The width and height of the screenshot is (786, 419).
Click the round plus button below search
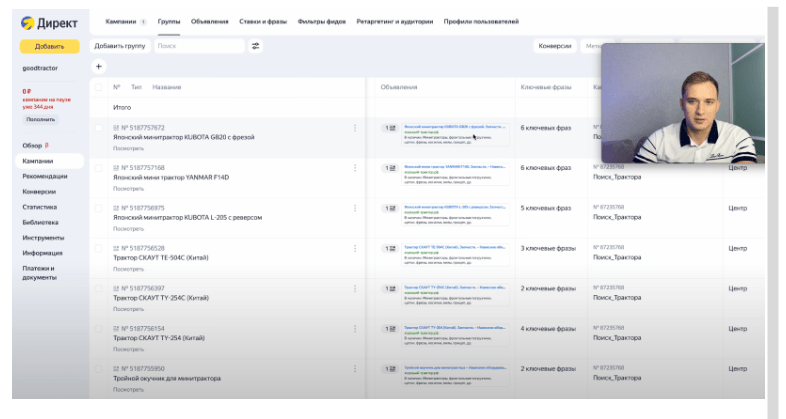click(x=99, y=66)
